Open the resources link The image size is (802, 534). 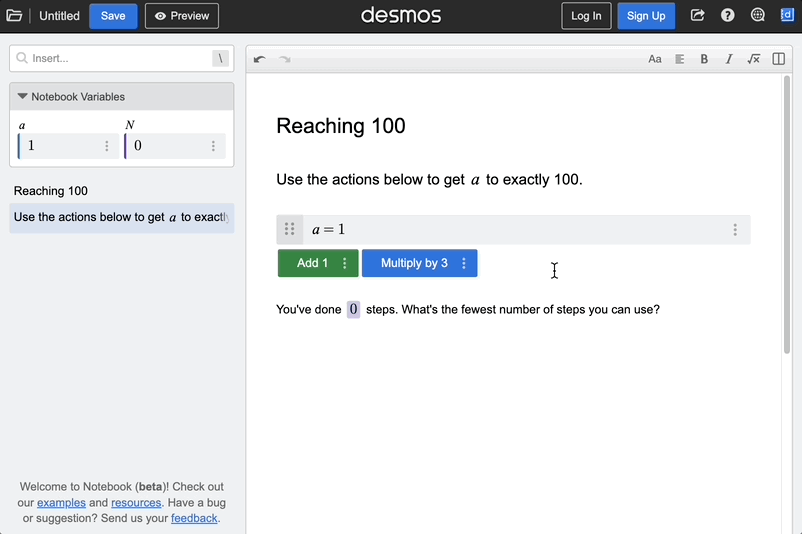(136, 503)
